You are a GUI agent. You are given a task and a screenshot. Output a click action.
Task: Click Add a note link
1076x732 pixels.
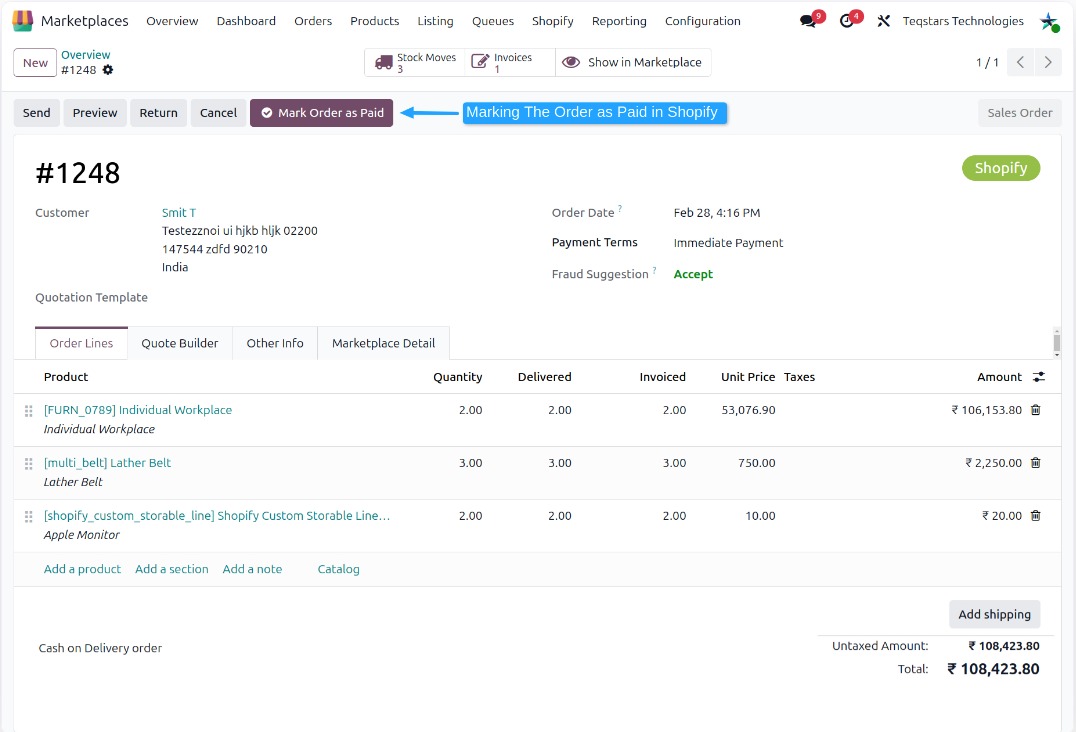[x=252, y=569]
